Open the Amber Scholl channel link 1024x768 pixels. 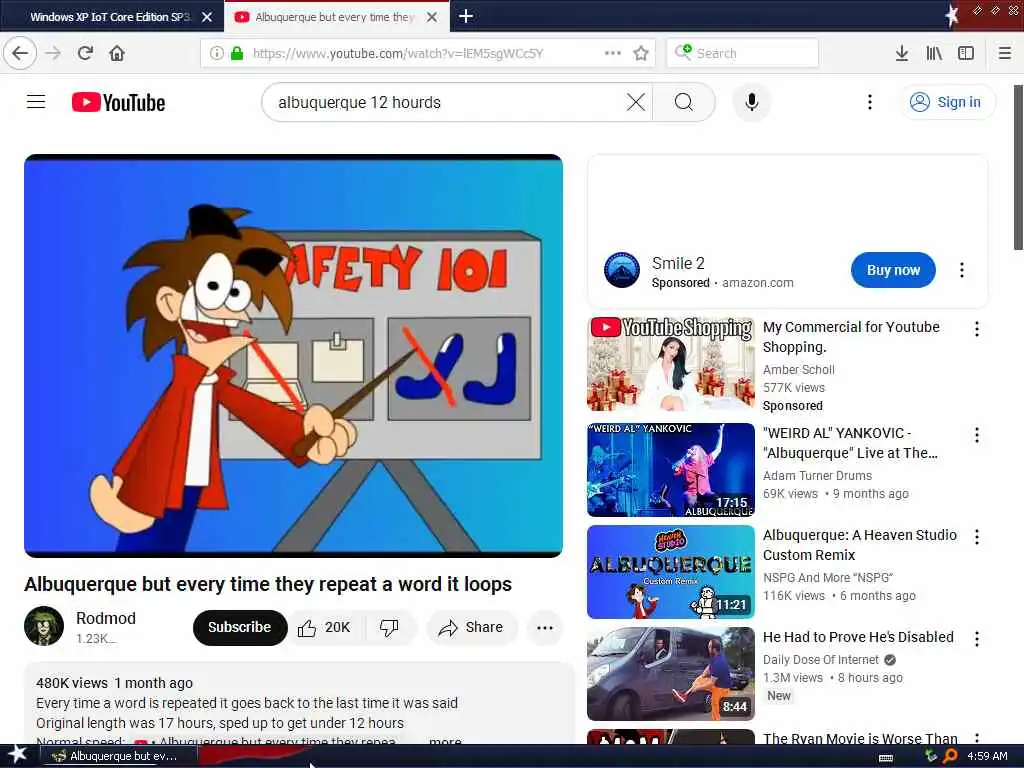(799, 370)
